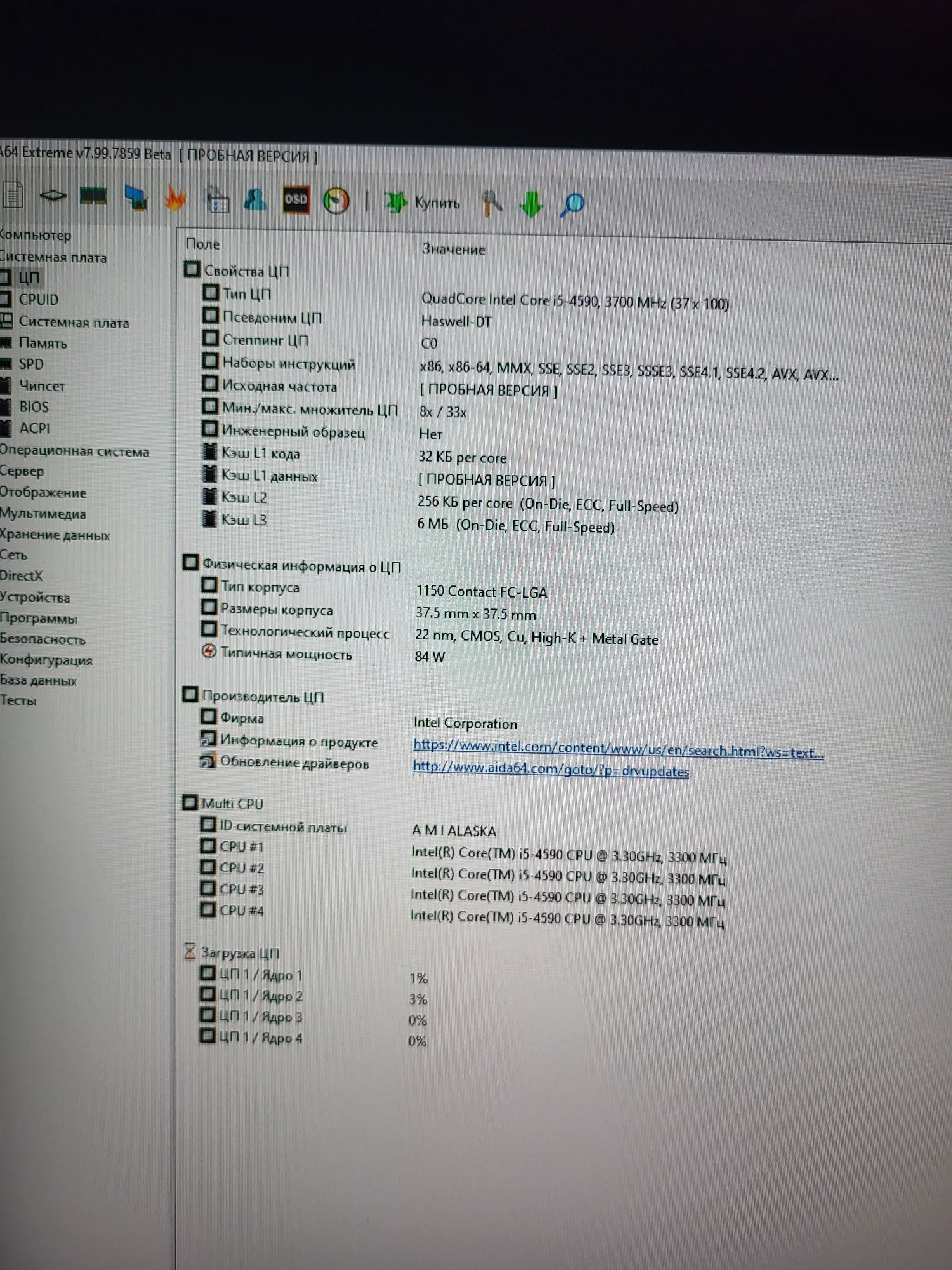This screenshot has width=952, height=1270.
Task: Open DirectX category in sidebar
Action: tap(21, 576)
